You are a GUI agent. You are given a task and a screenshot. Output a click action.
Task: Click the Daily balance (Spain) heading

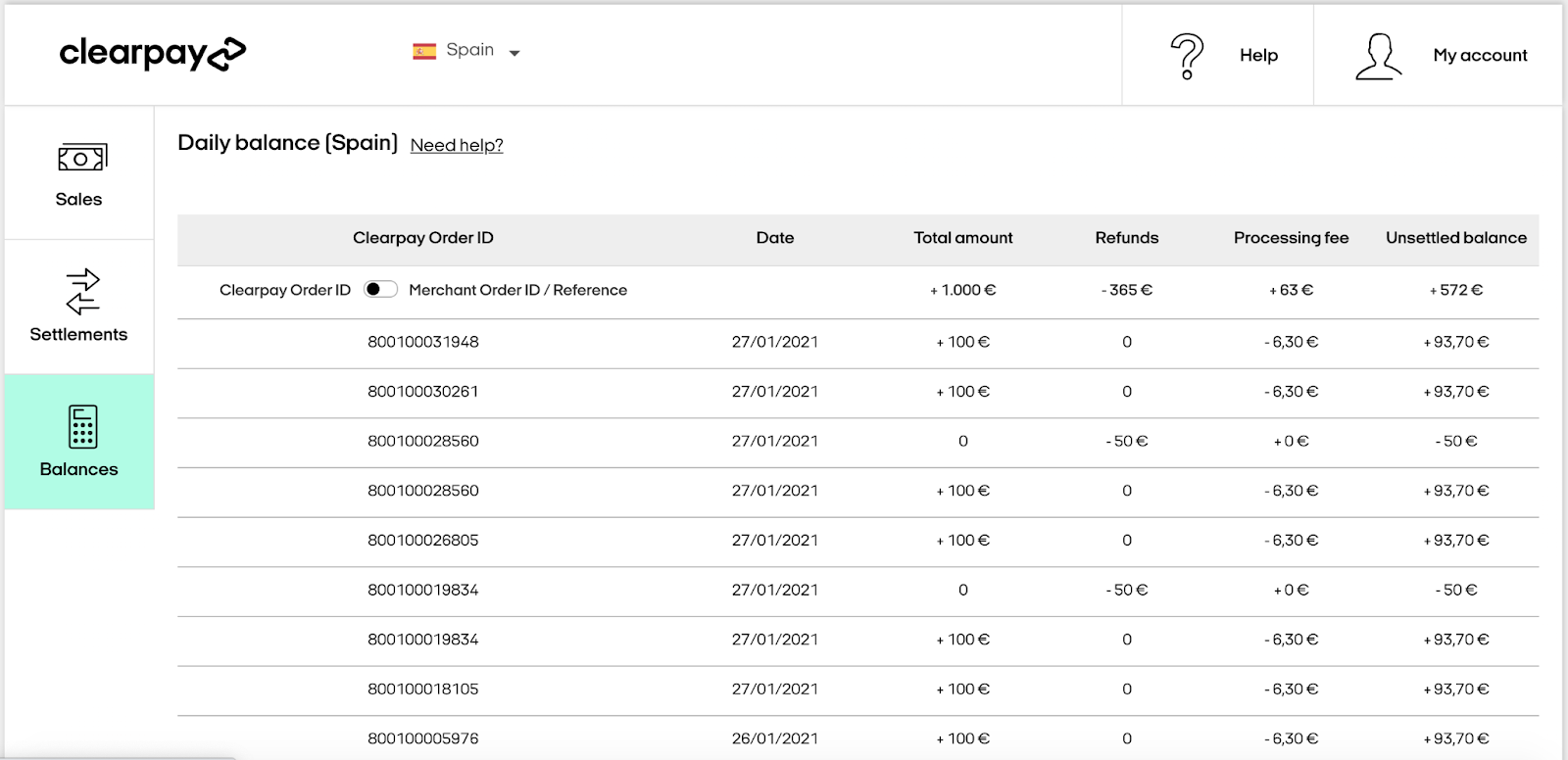(287, 143)
